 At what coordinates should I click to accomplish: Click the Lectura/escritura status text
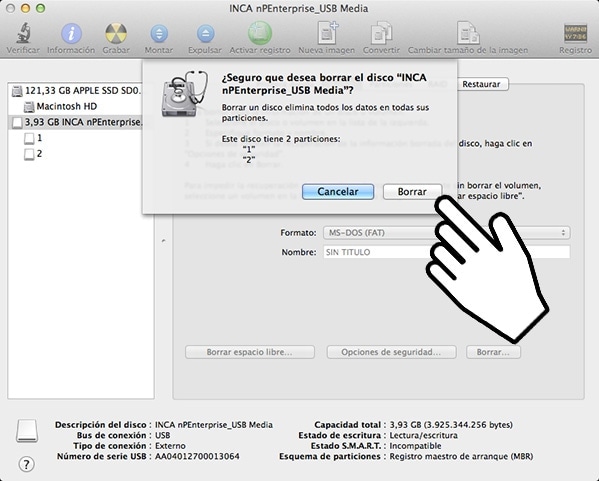tap(423, 436)
